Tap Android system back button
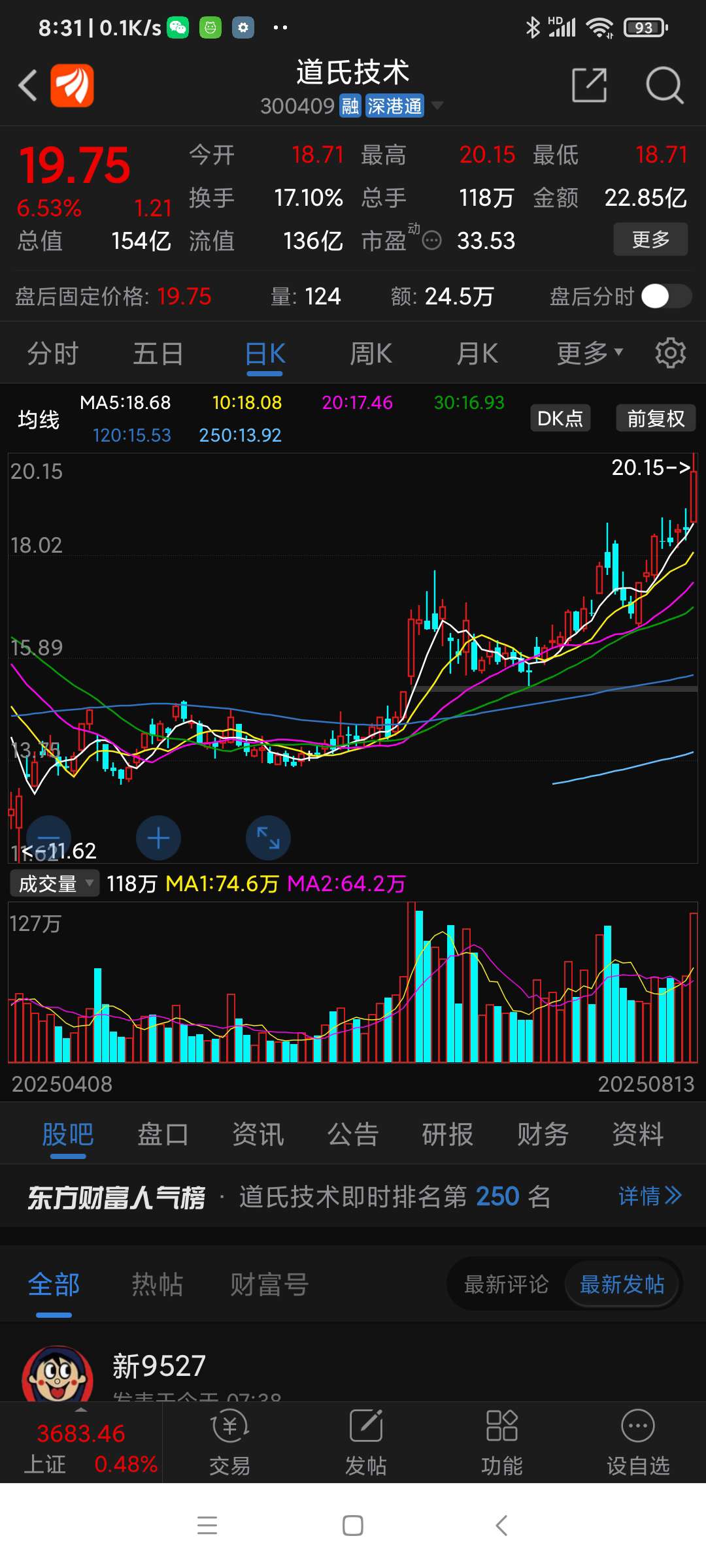 point(501,1526)
